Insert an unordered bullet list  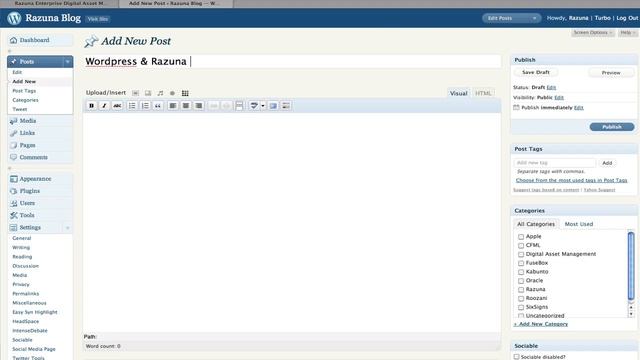132,106
